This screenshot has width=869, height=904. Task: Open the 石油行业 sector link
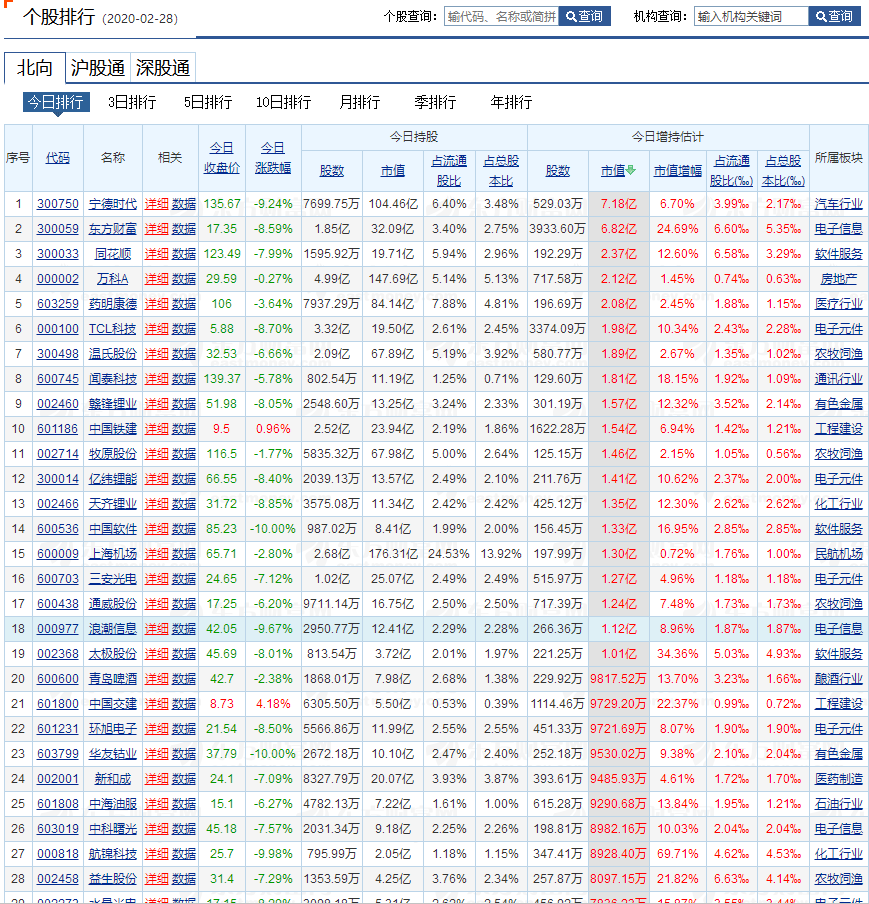point(838,804)
